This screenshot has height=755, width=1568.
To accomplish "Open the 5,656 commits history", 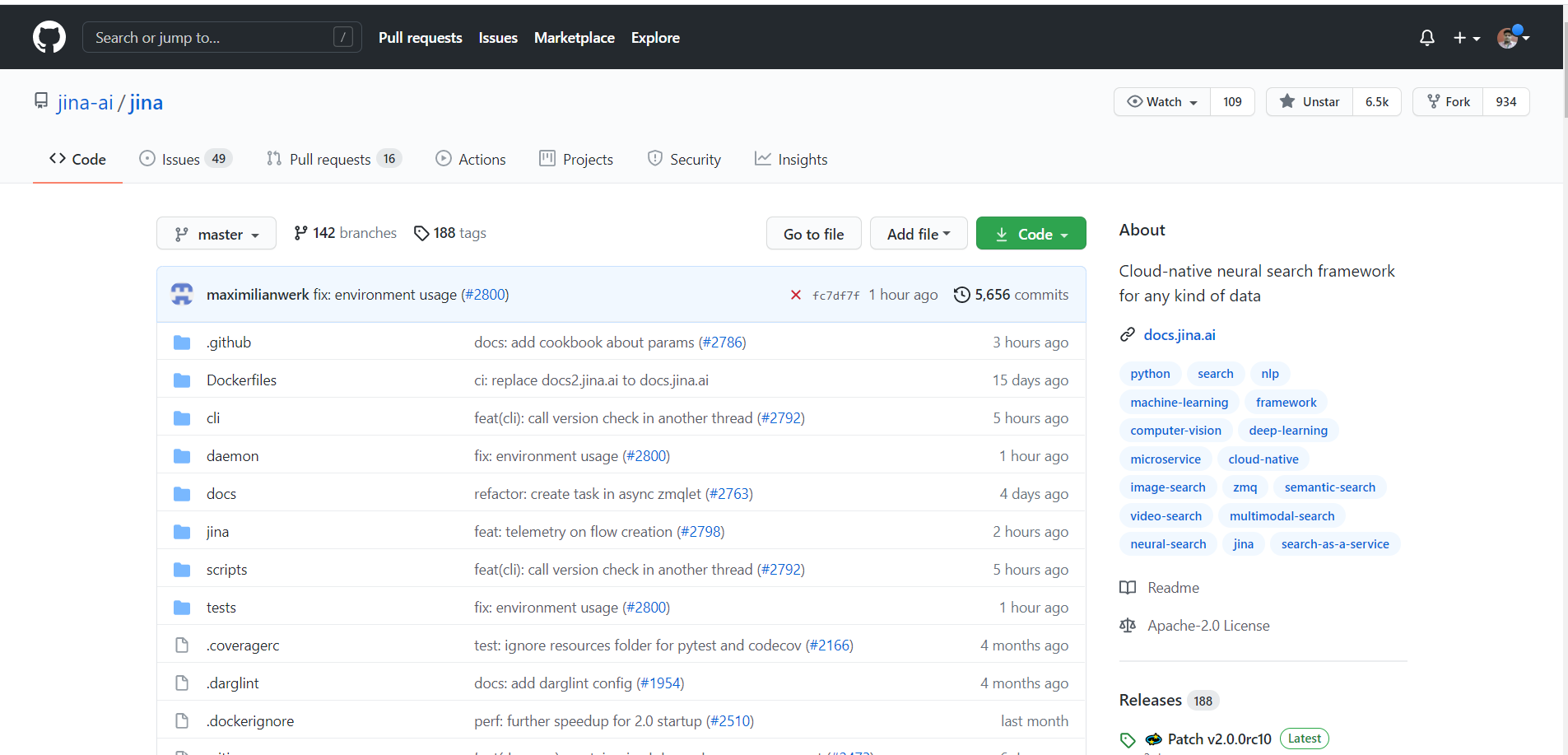I will click(1012, 295).
